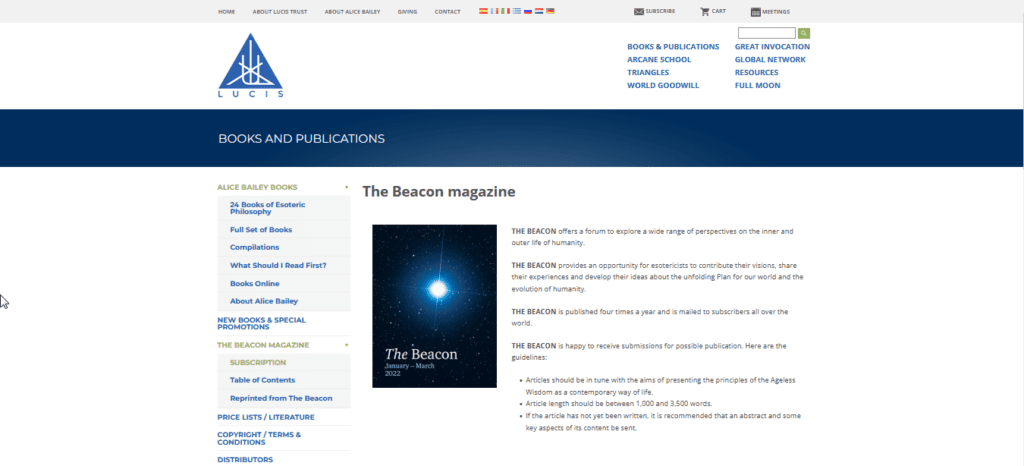This screenshot has height=466, width=1024.
Task: Click The Beacon magazine page heading
Action: point(439,192)
